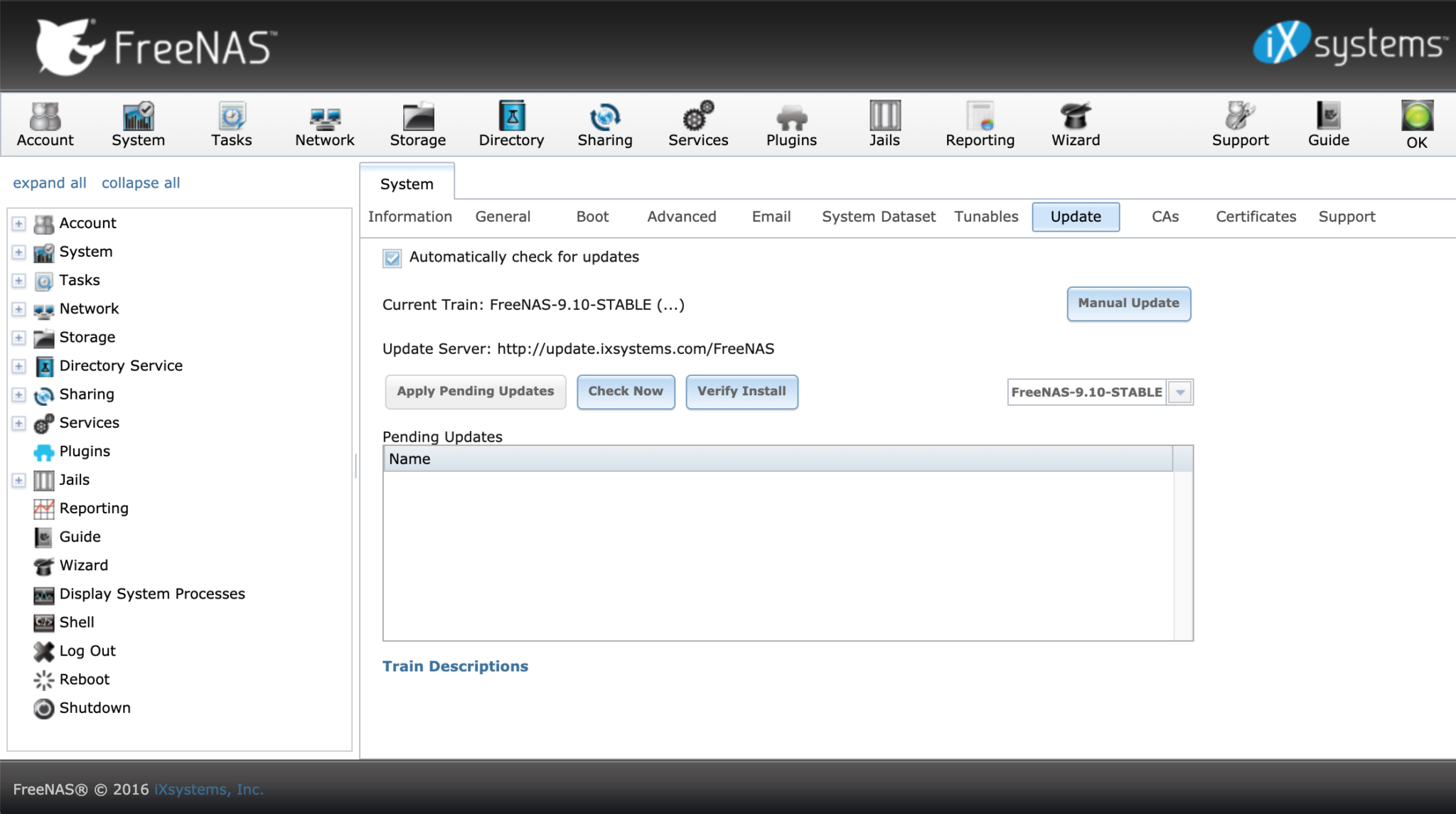Disable automatically check for updates

pyautogui.click(x=392, y=258)
